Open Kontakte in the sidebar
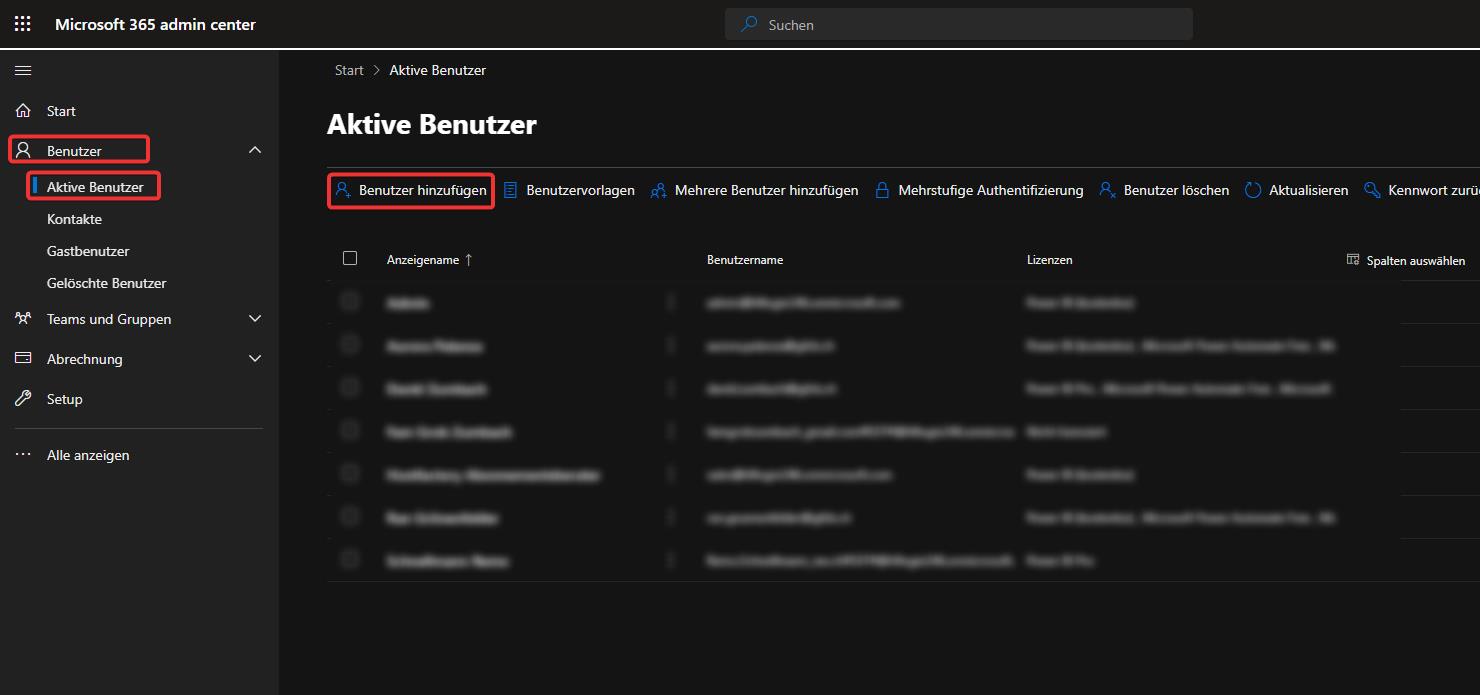This screenshot has width=1480, height=695. click(74, 219)
